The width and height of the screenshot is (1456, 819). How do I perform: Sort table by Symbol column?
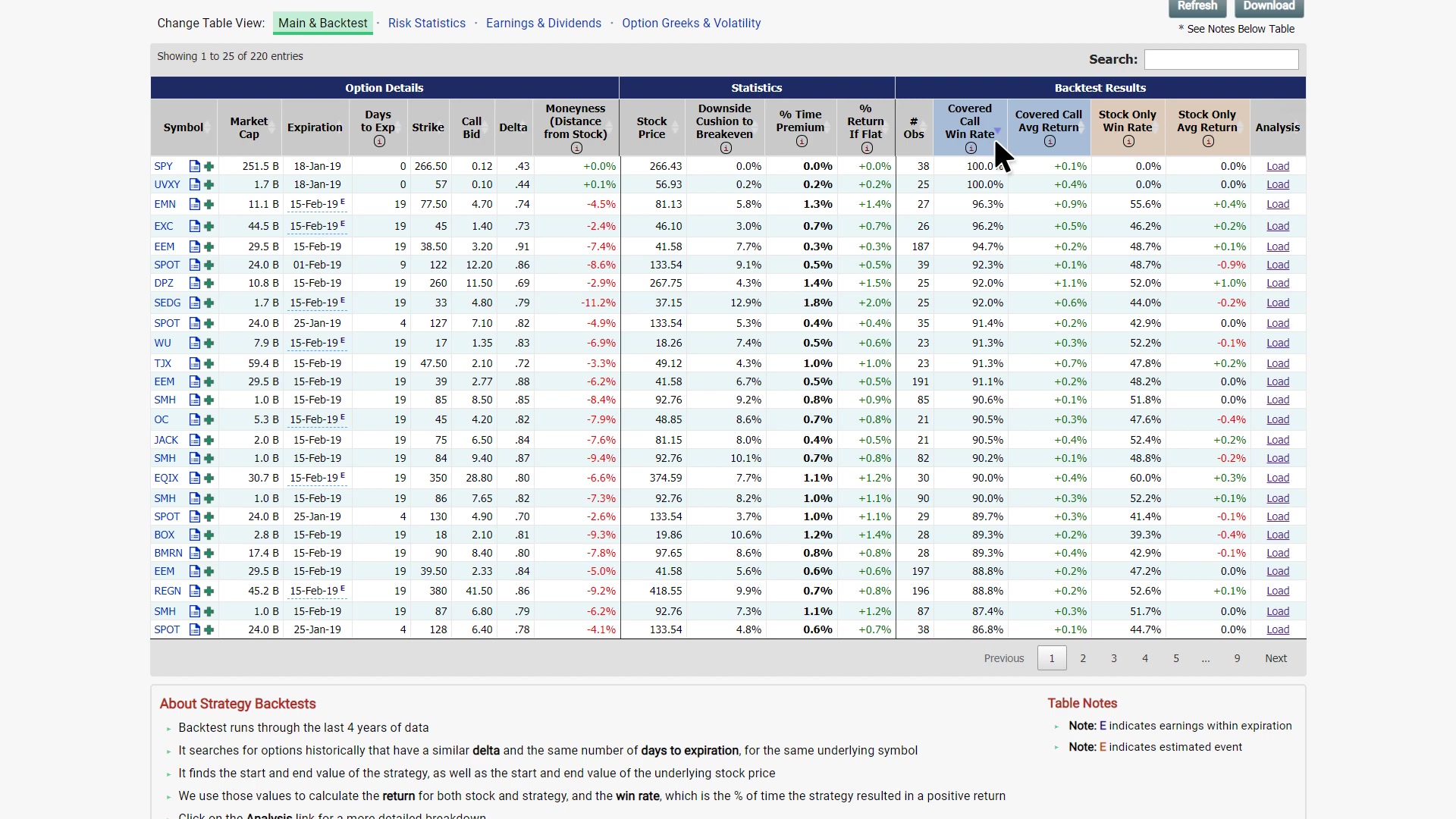(x=184, y=127)
